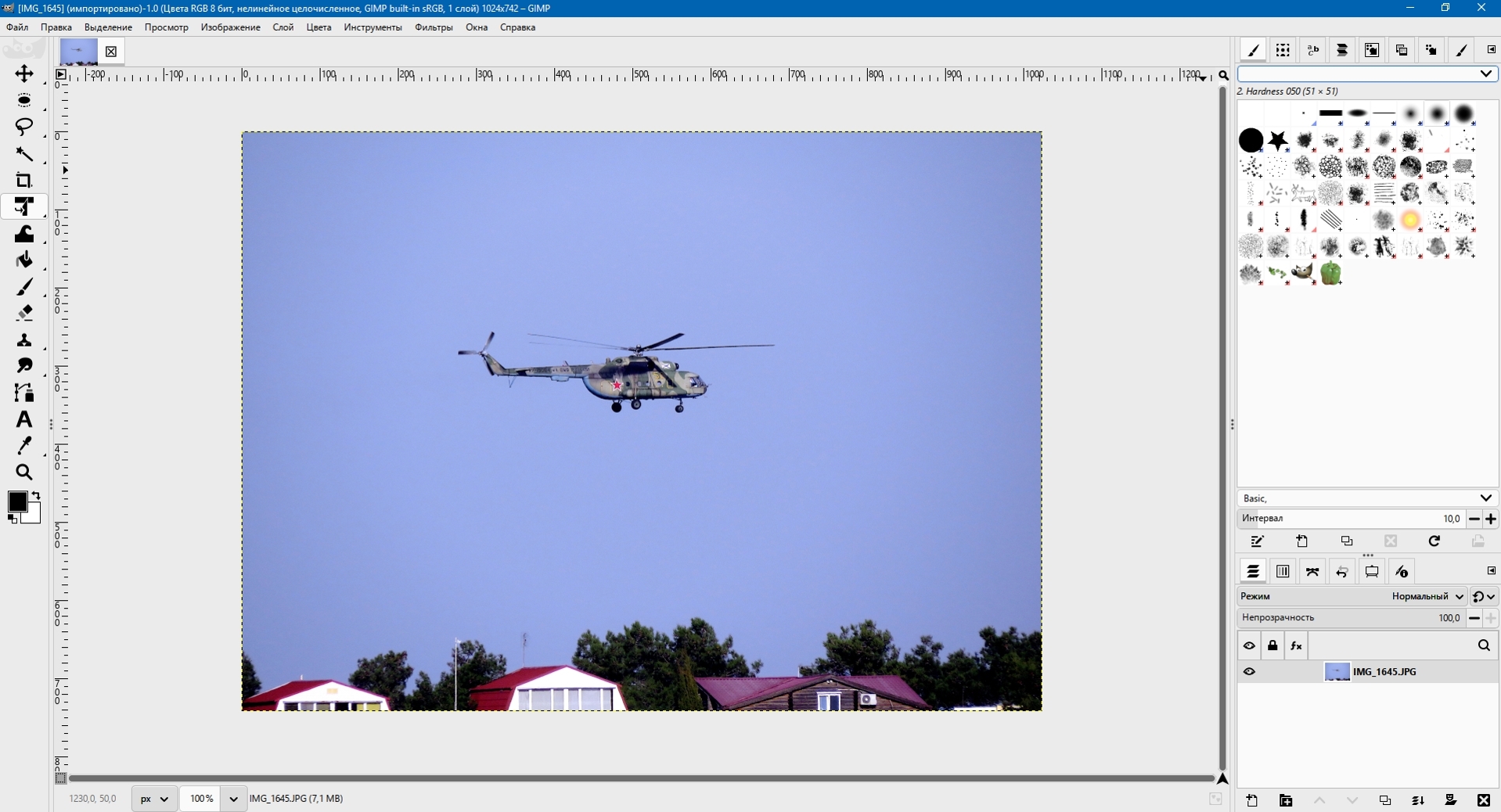Swap foreground and background colors
This screenshot has height=812, width=1501.
pos(36,495)
